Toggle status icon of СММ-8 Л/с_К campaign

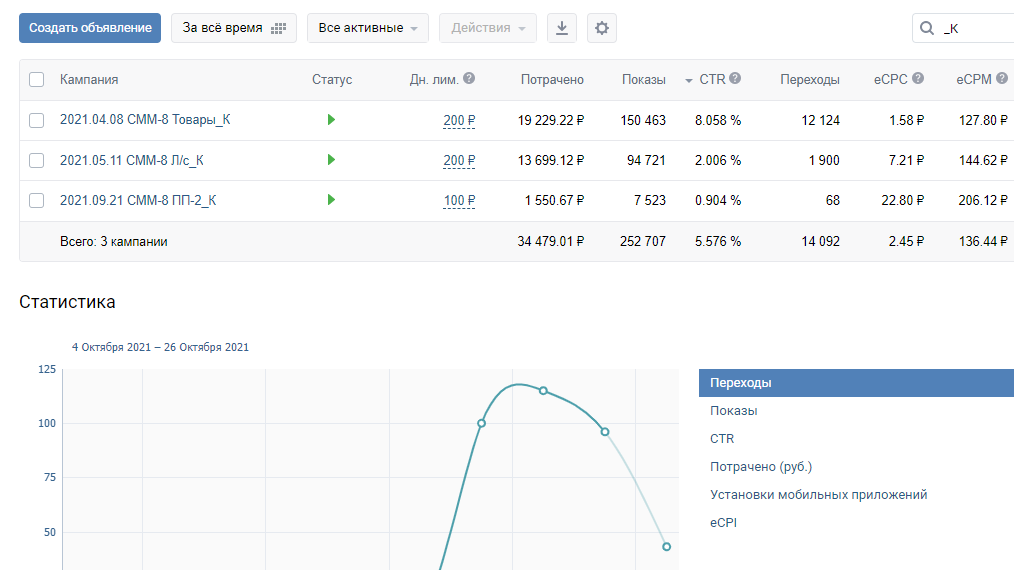click(x=331, y=160)
